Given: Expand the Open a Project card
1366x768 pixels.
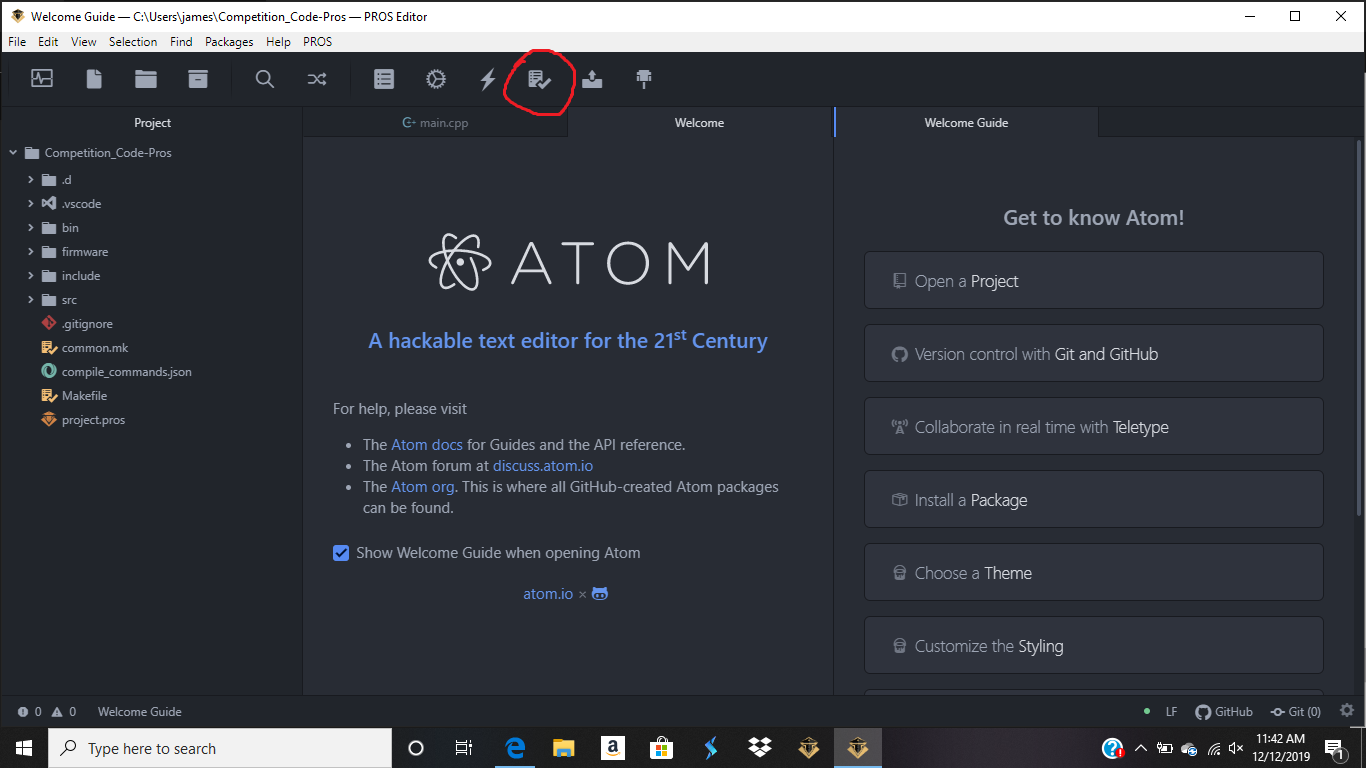Looking at the screenshot, I should pyautogui.click(x=1094, y=281).
